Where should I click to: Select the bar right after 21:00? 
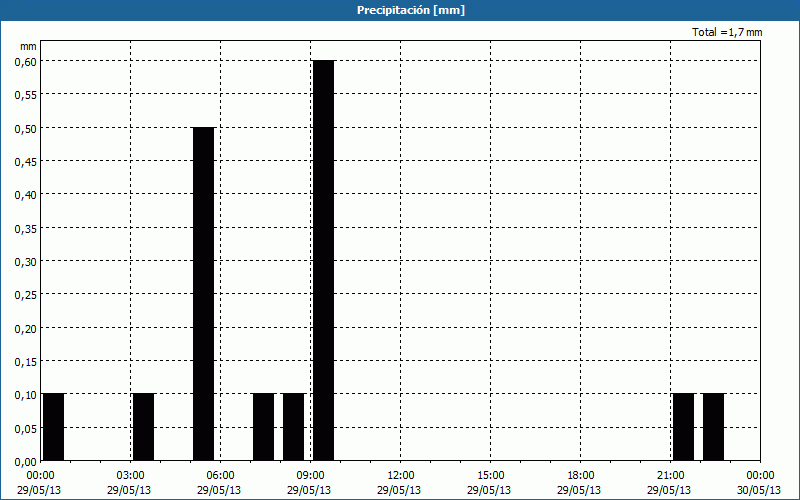click(x=683, y=427)
